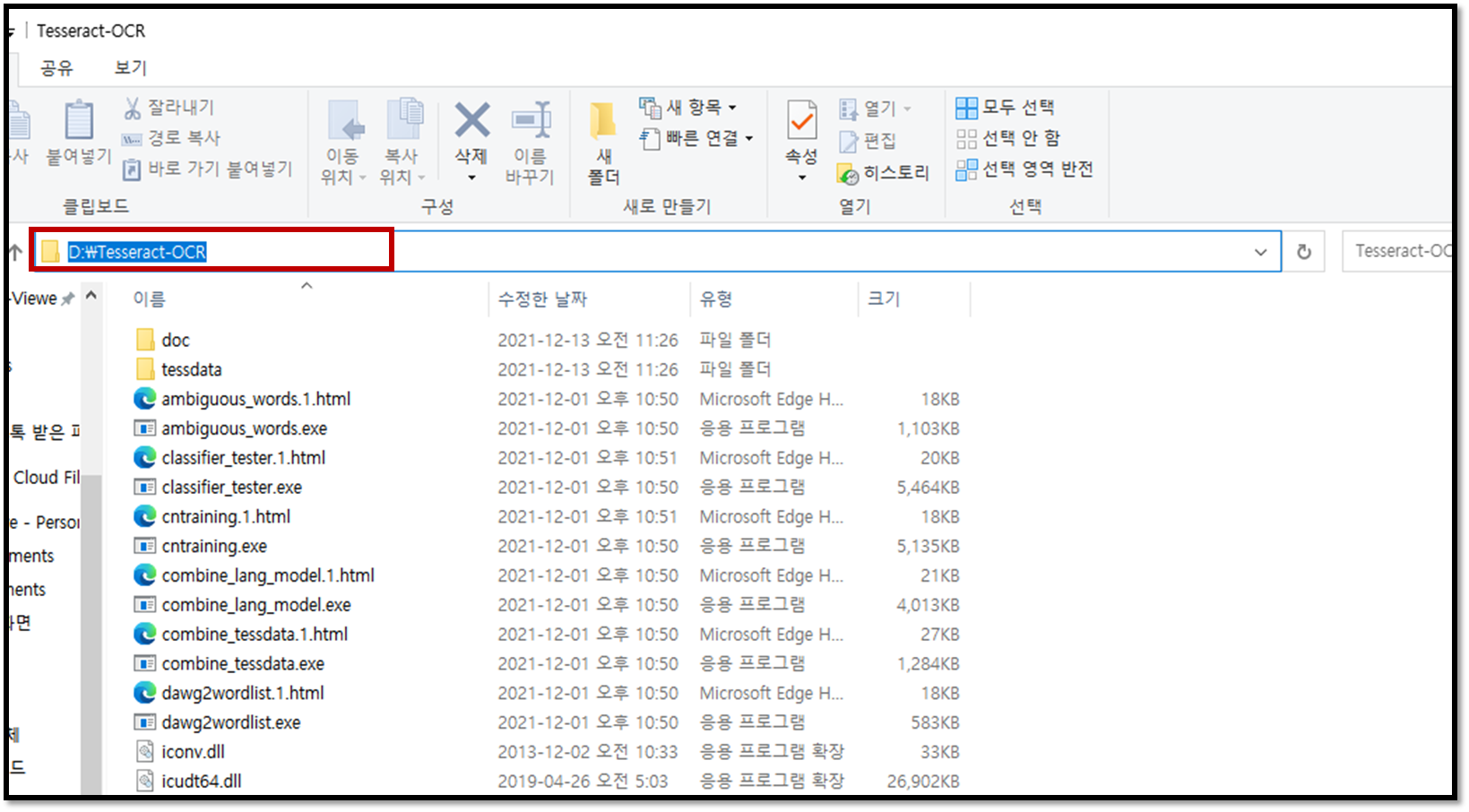
Task: Sort by Size (크기) column header
Action: [x=883, y=298]
